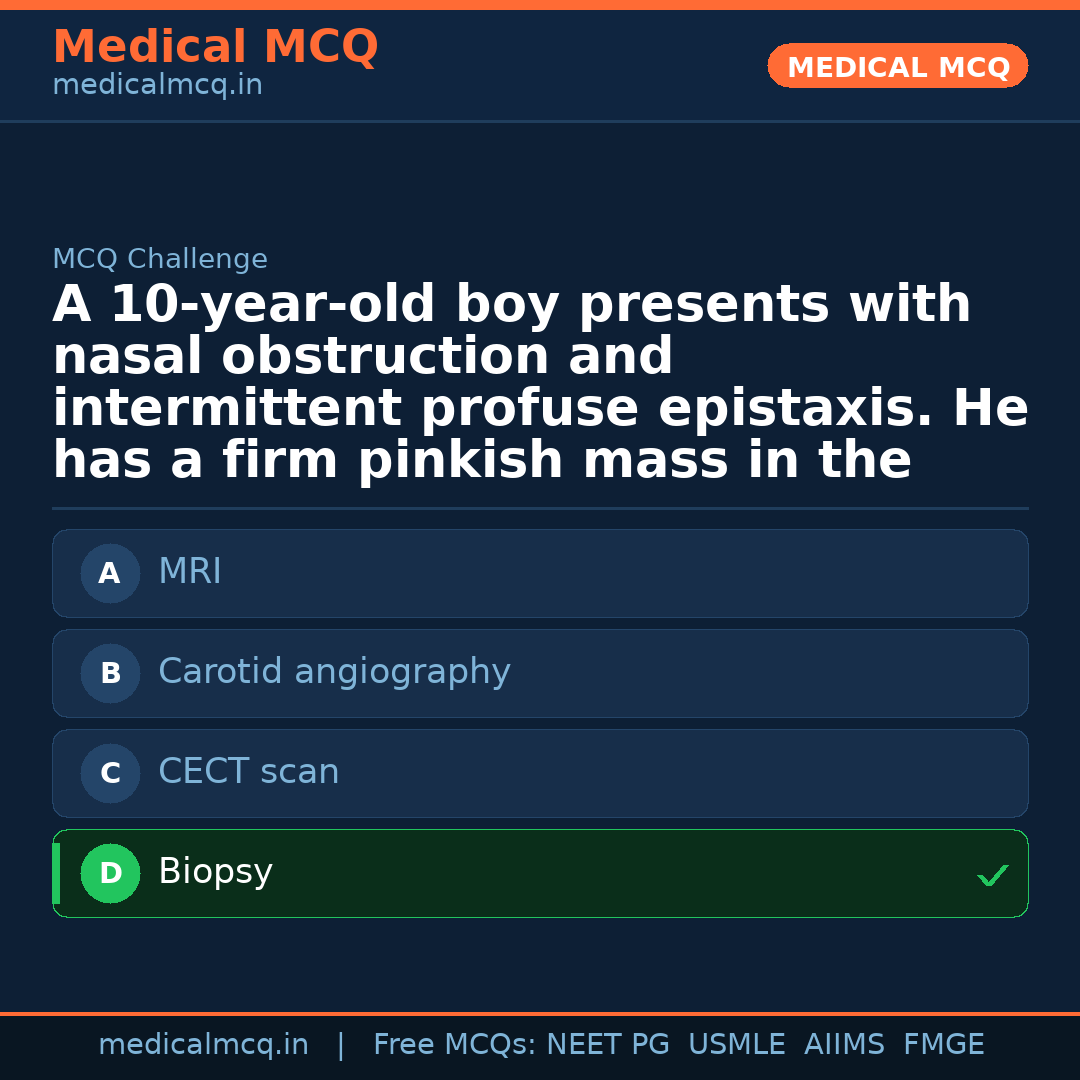Select "FMGE" in the footer bar
The height and width of the screenshot is (1080, 1080).
coord(944,1045)
